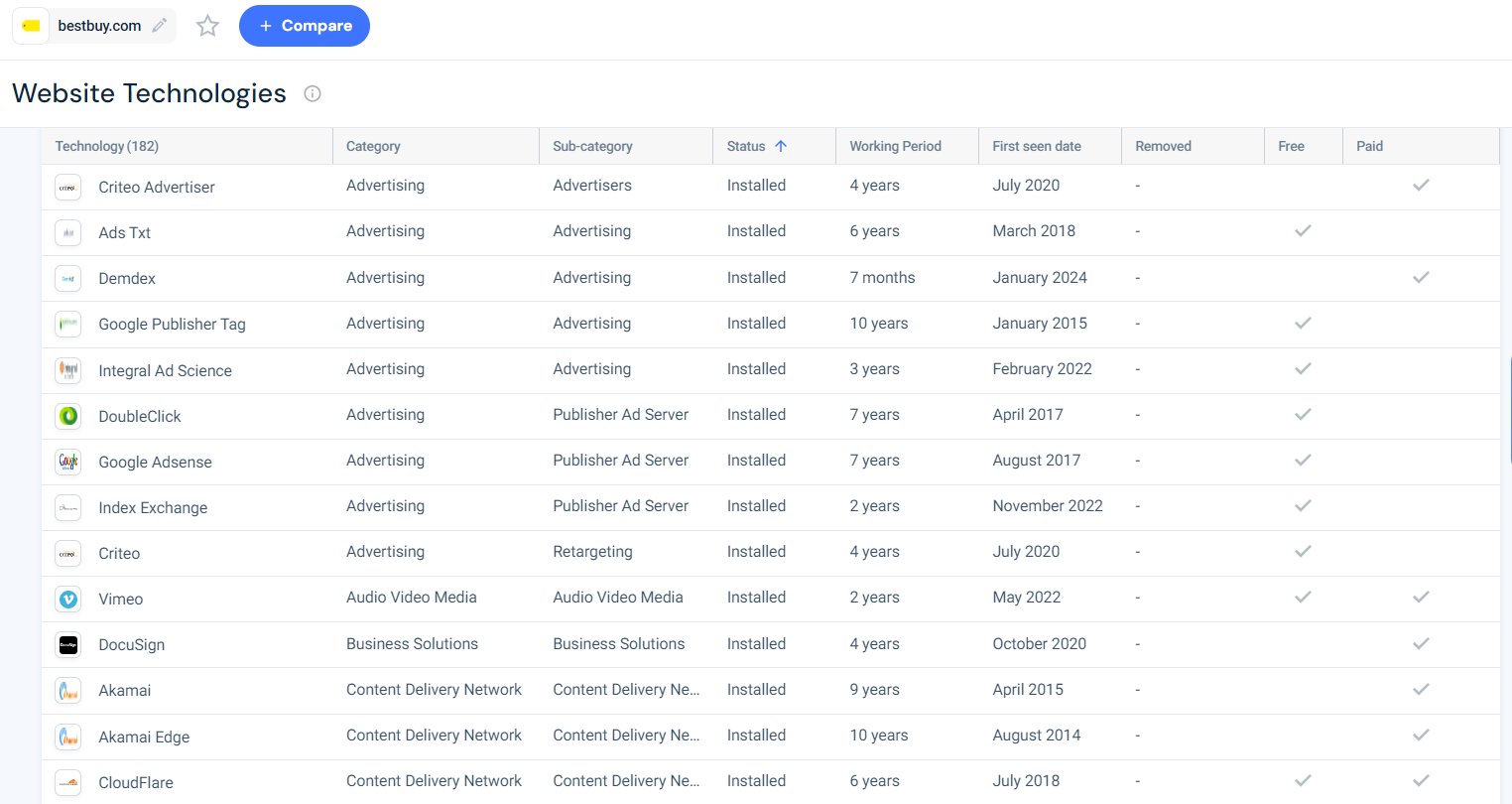Click Free checkmark in CloudFlare row

pyautogui.click(x=1303, y=780)
